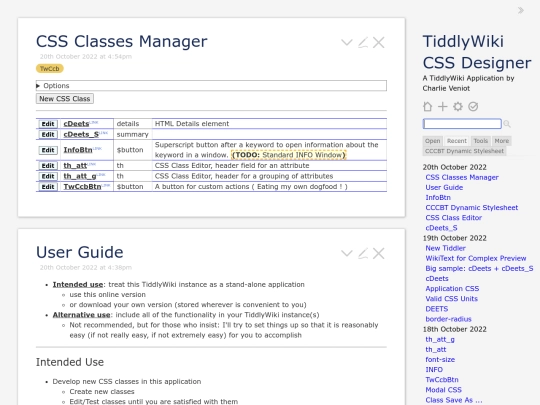Click the '20th October 2022' date header
The height and width of the screenshot is (405, 540).
455,167
